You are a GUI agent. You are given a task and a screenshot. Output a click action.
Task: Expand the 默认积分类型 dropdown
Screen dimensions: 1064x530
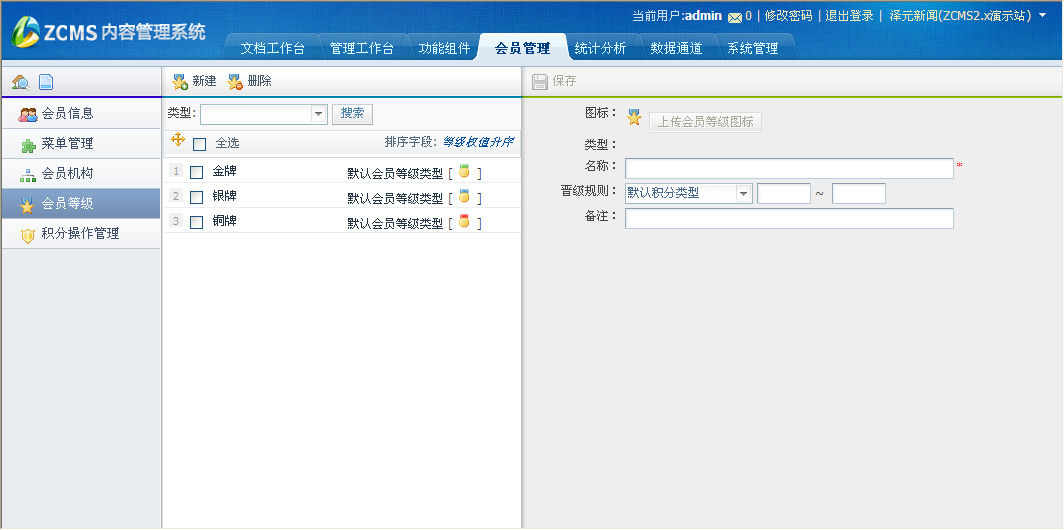[744, 194]
